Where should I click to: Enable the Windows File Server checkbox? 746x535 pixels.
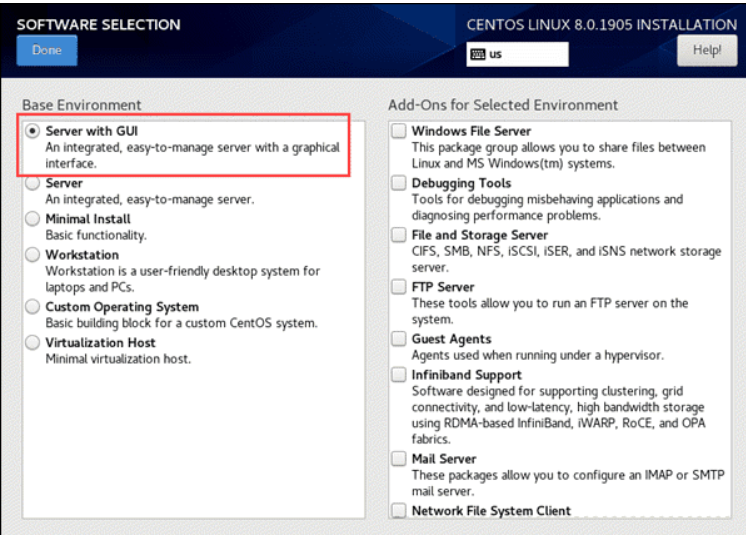[399, 131]
